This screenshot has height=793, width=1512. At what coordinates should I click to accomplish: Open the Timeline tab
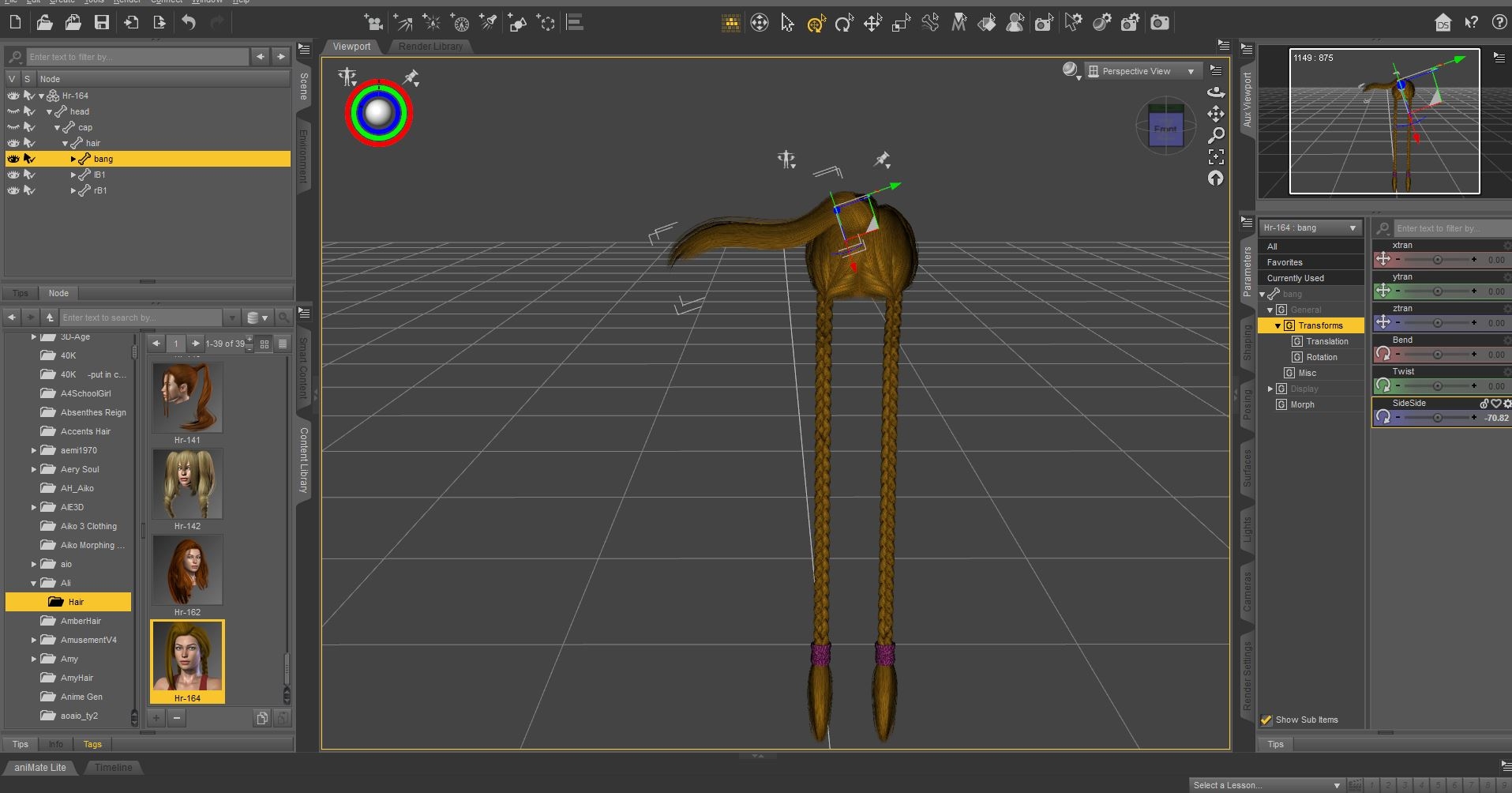click(114, 767)
